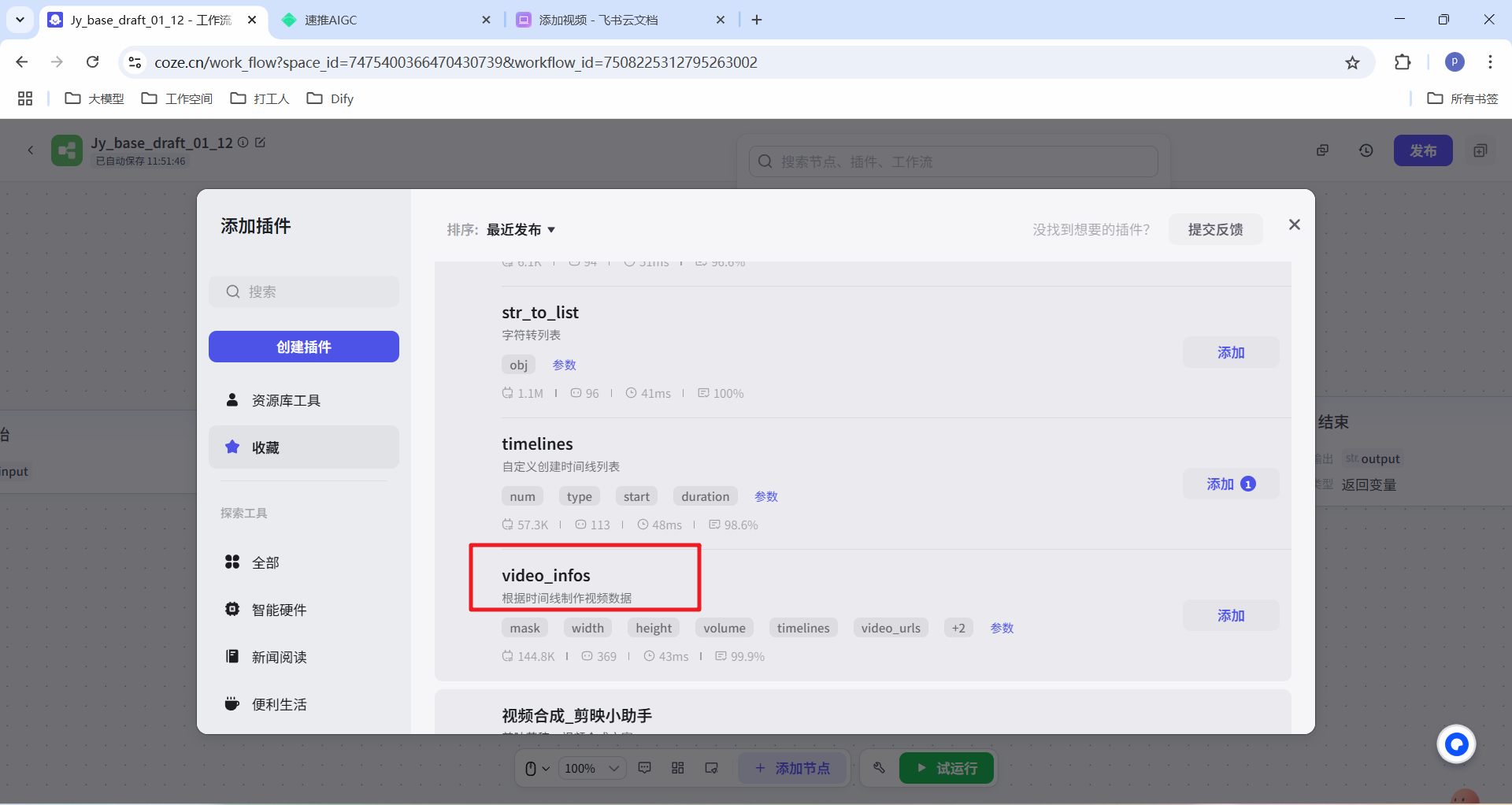Click 提交反馈 feedback button

[1215, 230]
